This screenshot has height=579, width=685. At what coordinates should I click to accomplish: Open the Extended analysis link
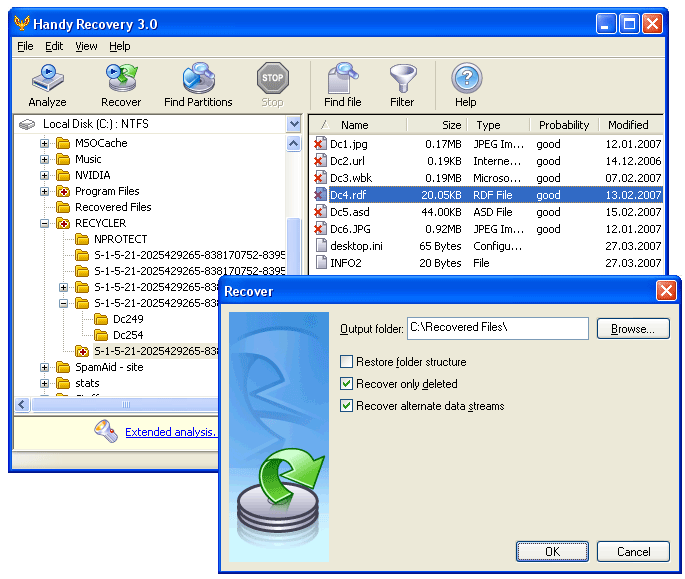click(x=170, y=432)
